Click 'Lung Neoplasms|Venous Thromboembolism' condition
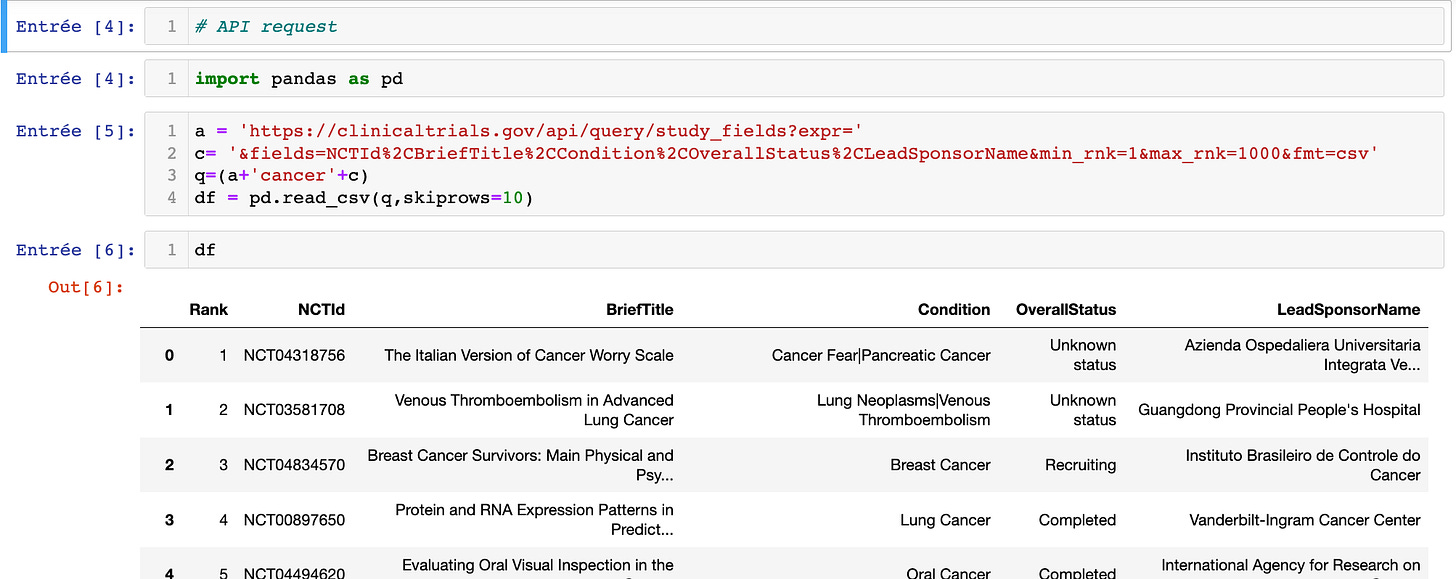This screenshot has height=579, width=1456. point(903,410)
